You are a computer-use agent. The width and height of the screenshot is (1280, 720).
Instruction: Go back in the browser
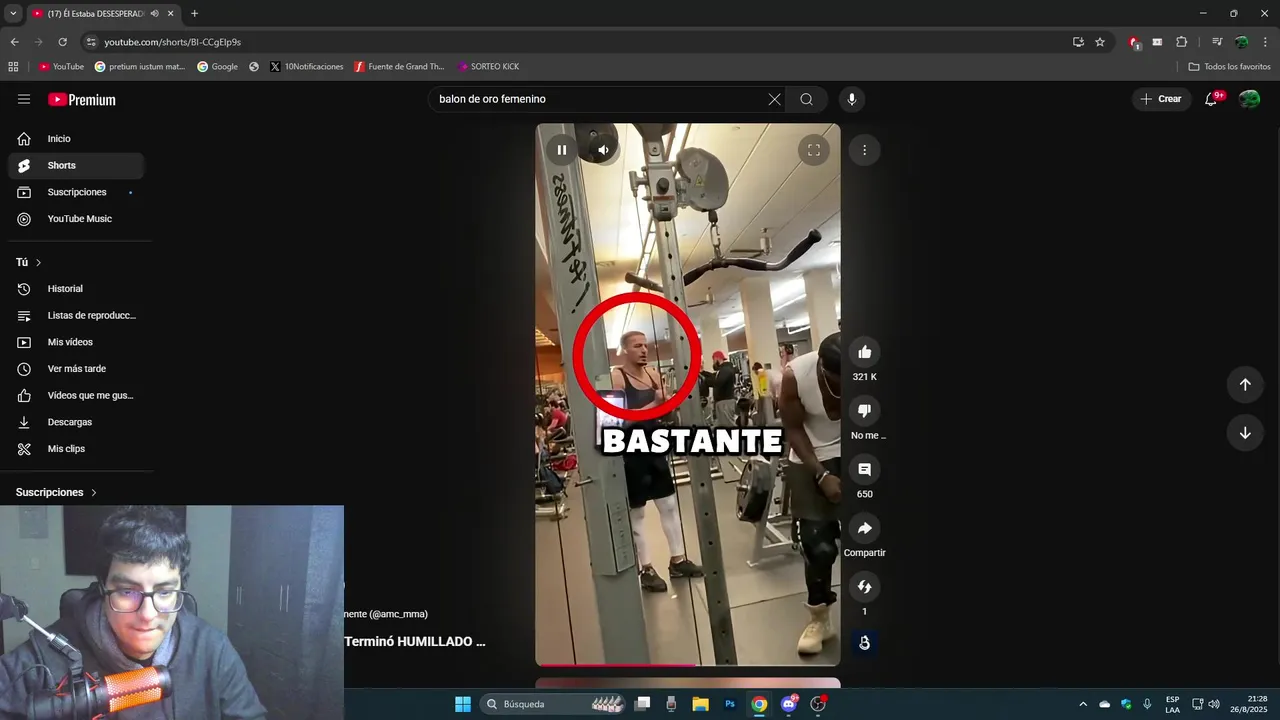14,42
